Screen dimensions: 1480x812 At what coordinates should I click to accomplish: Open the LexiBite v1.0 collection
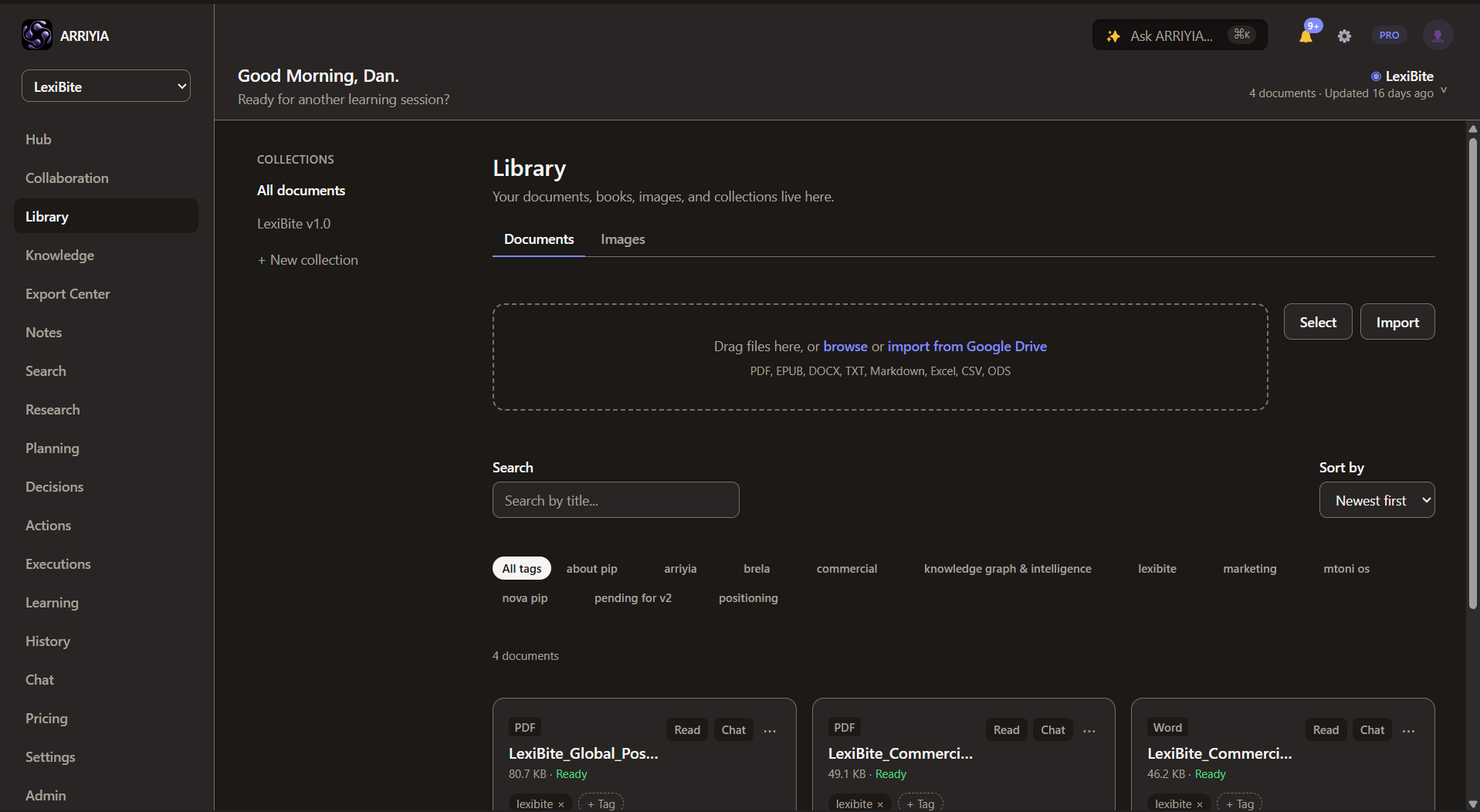point(293,224)
